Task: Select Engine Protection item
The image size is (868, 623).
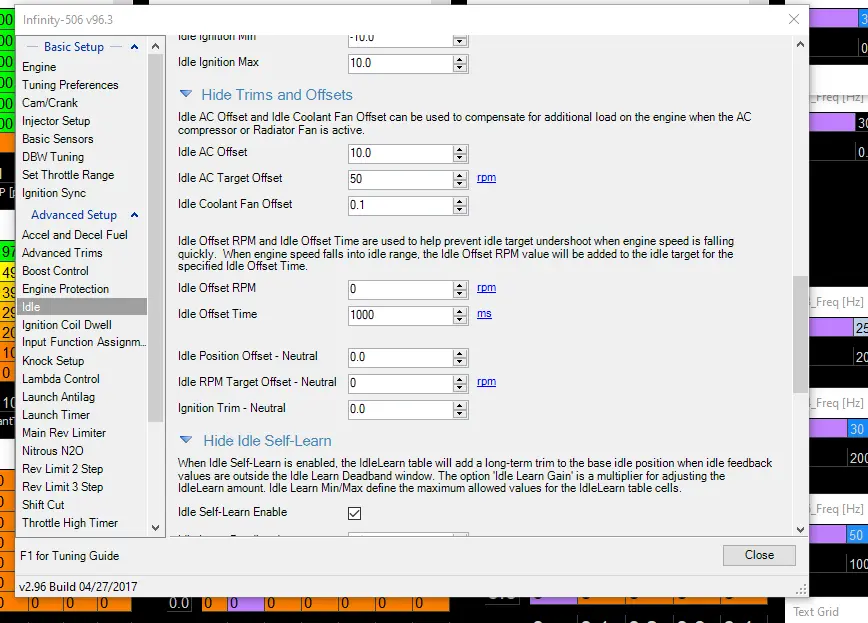Action: click(65, 289)
